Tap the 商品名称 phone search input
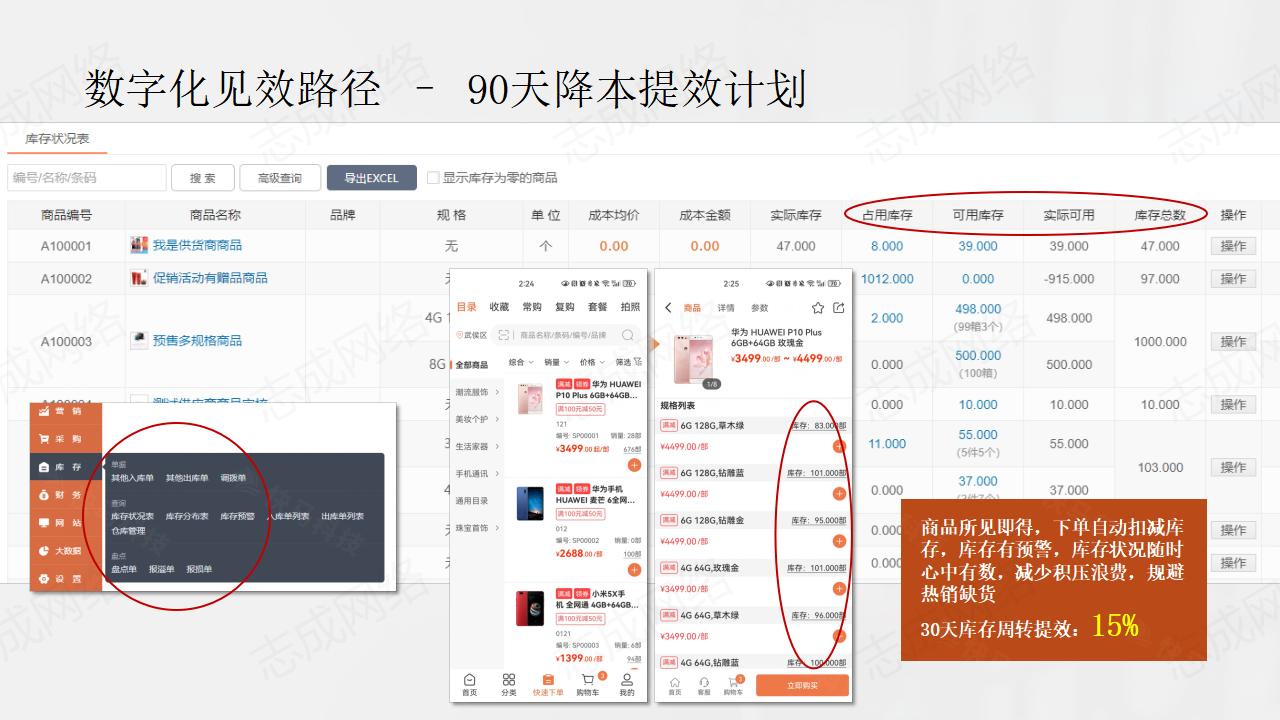 (563, 336)
